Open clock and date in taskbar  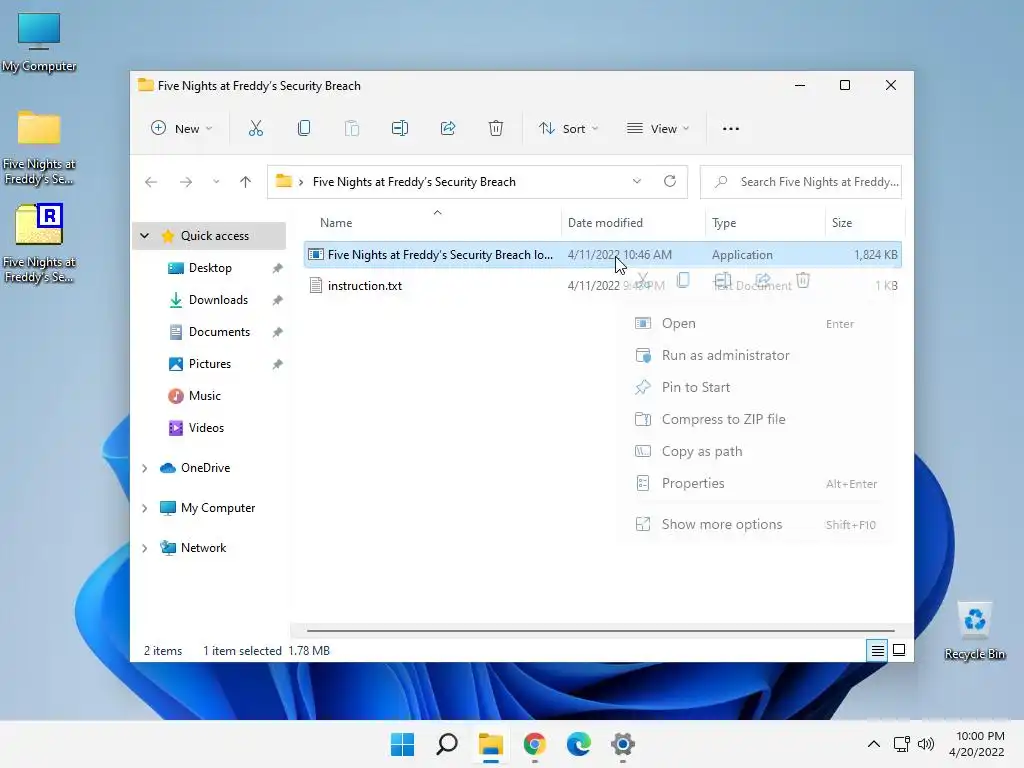[x=977, y=744]
